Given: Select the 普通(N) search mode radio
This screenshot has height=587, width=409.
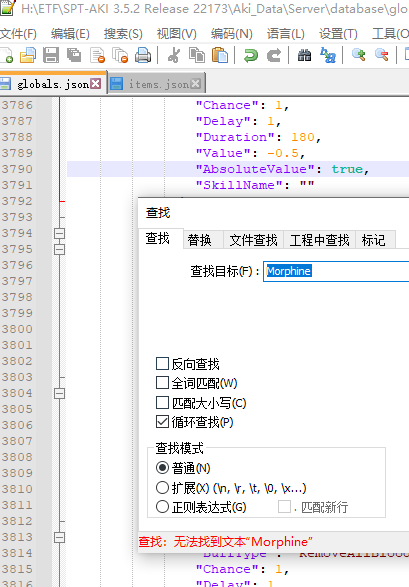Looking at the screenshot, I should point(162,468).
